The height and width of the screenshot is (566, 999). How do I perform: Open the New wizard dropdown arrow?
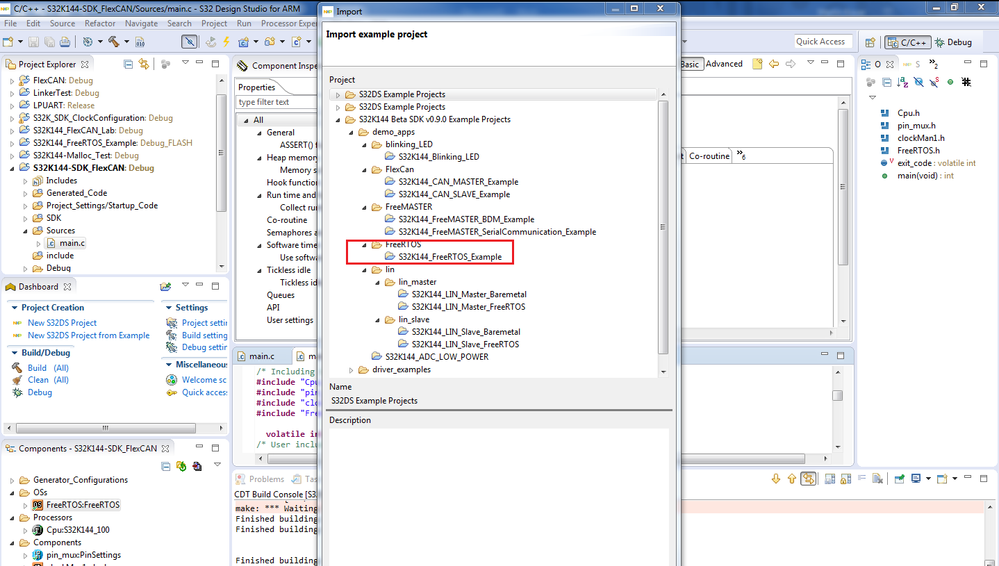click(x=20, y=42)
